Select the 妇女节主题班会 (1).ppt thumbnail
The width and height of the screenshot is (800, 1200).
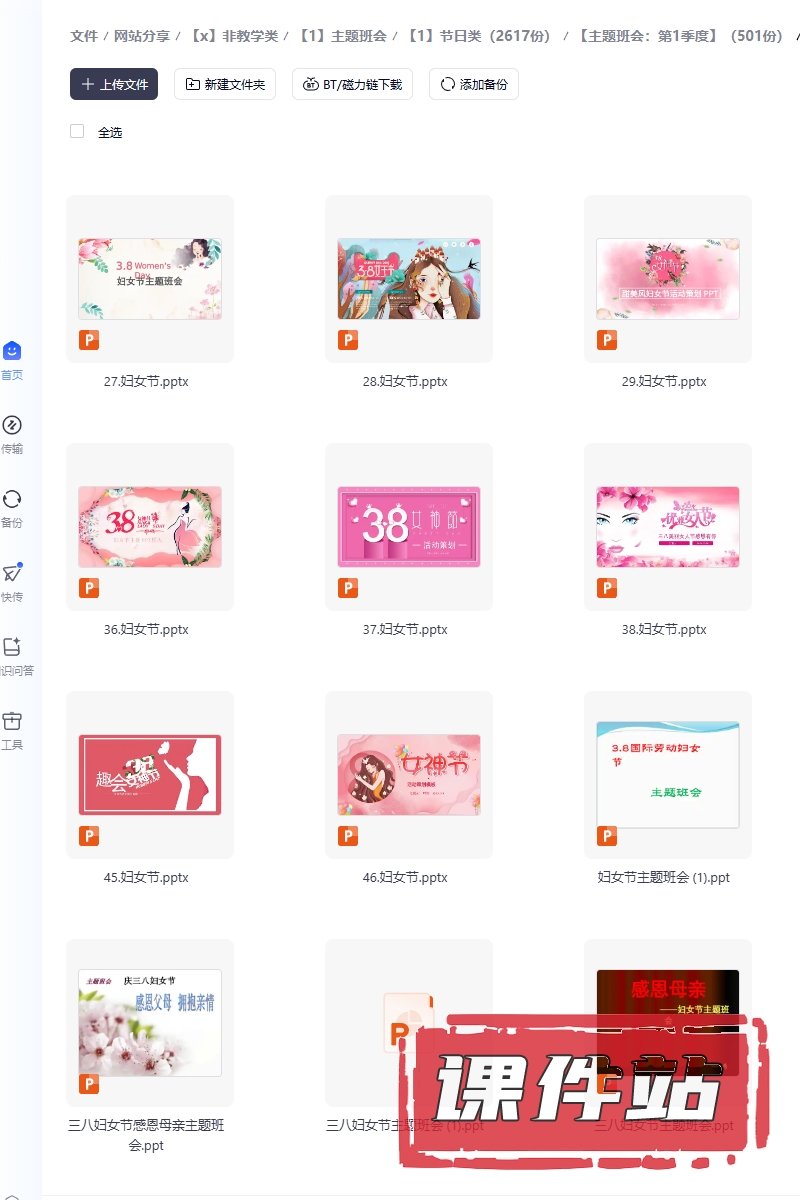click(667, 774)
